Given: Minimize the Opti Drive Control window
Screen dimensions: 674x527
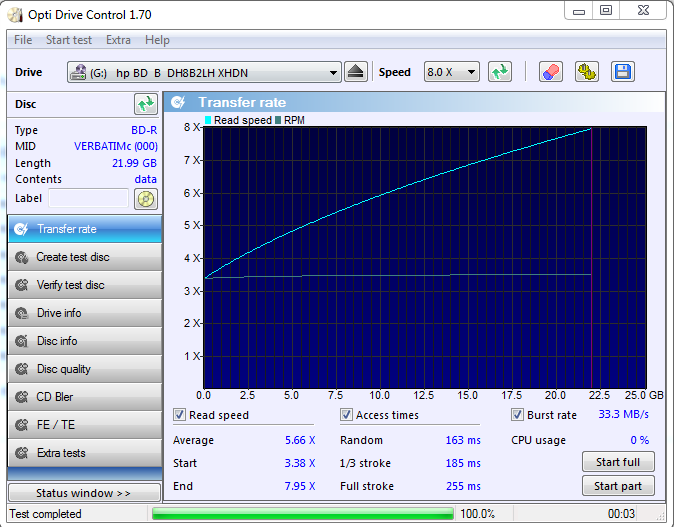Looking at the screenshot, I should (579, 10).
